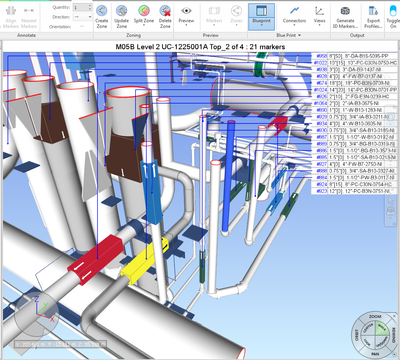The image size is (400, 360).
Task: Open the Views dropdown arrow
Action: (319, 25)
